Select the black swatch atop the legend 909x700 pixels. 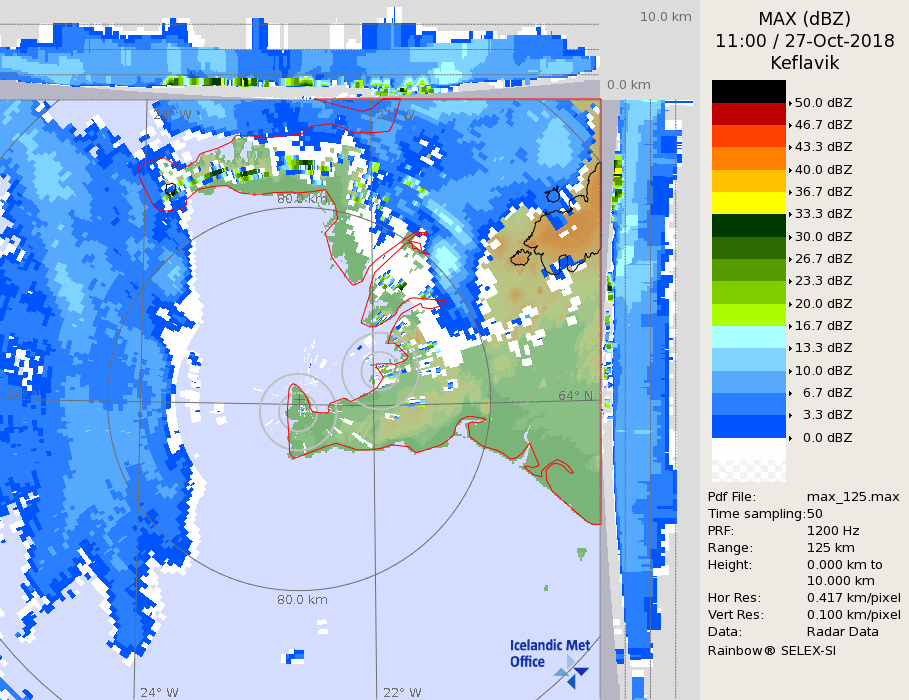(748, 91)
